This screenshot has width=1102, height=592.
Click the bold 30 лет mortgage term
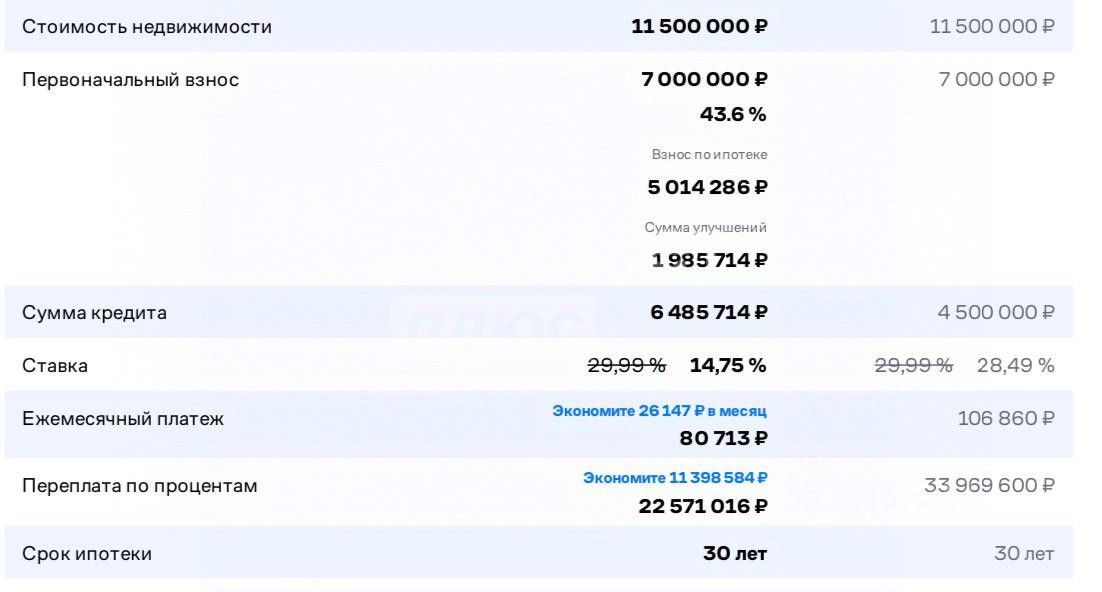[735, 553]
